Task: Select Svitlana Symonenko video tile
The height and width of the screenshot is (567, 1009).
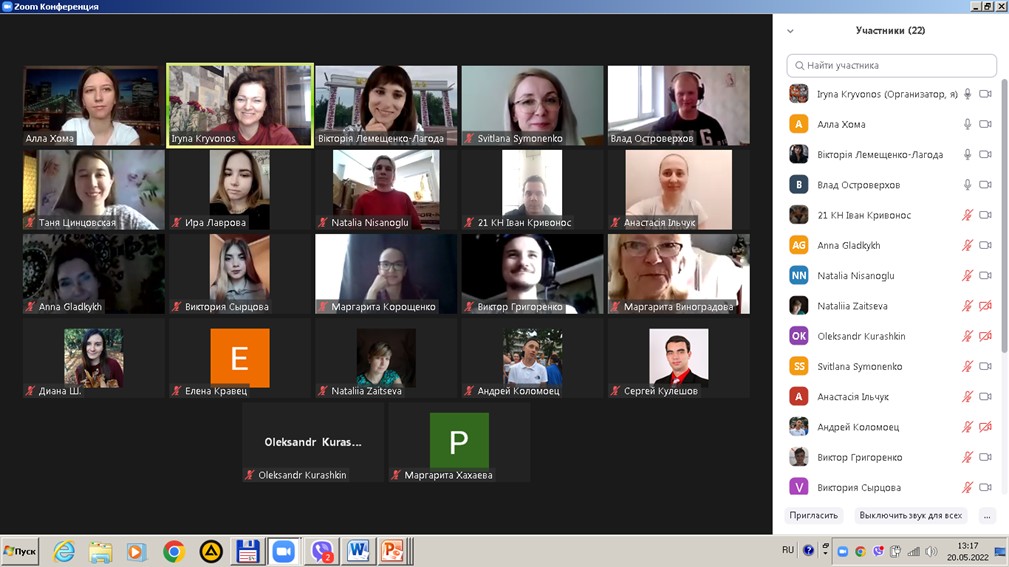Action: (x=532, y=106)
